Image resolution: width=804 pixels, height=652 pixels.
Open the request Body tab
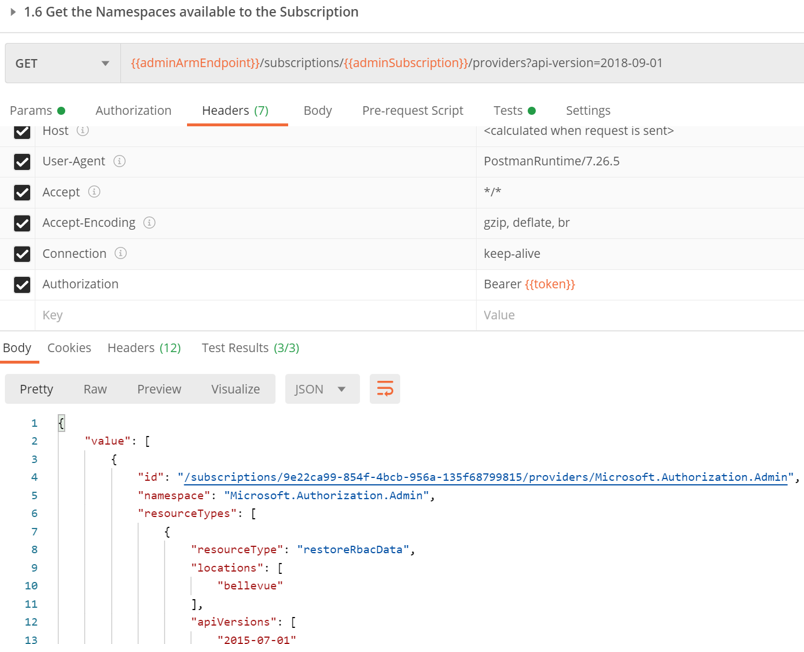tap(318, 111)
